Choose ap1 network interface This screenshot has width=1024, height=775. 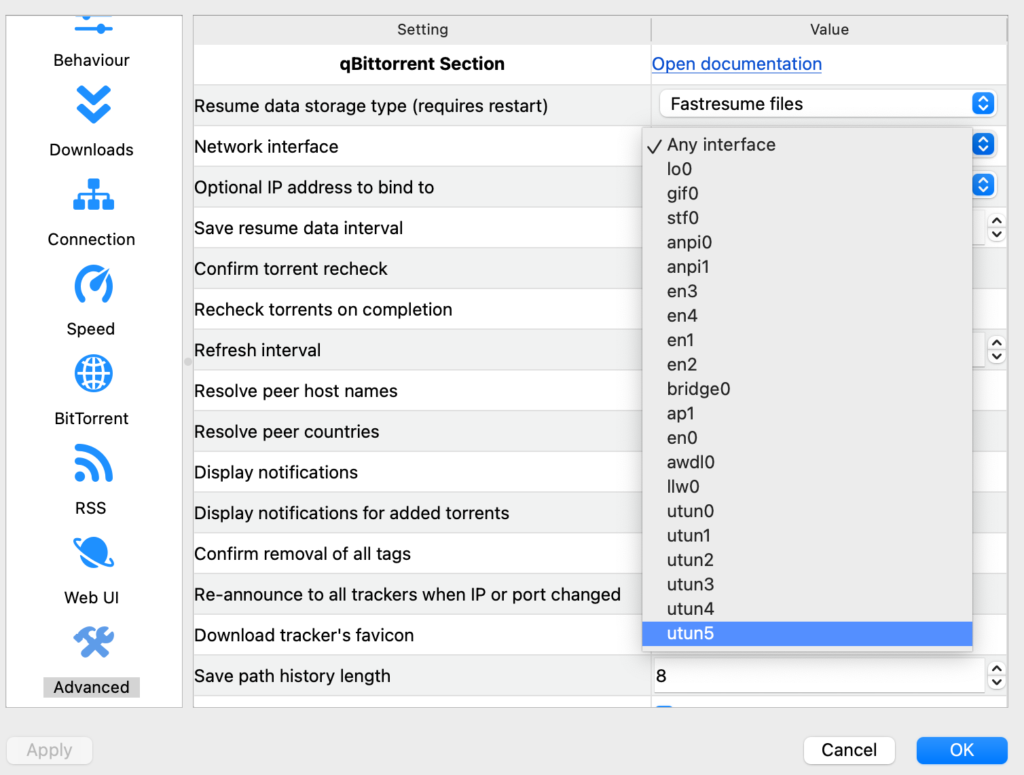point(807,413)
